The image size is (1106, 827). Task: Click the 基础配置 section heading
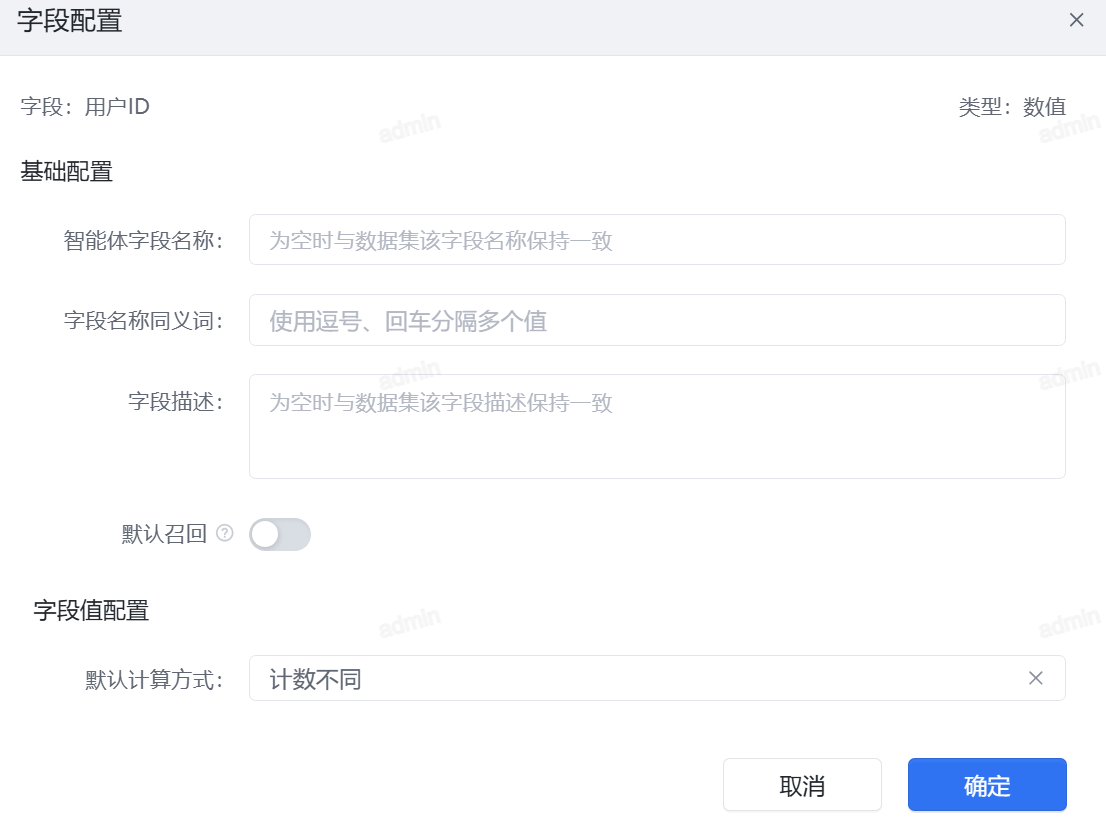coord(66,171)
